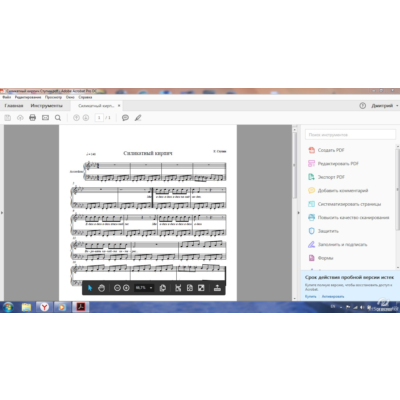Open the Просмотр menu
This screenshot has width=400, height=400.
pyautogui.click(x=53, y=97)
